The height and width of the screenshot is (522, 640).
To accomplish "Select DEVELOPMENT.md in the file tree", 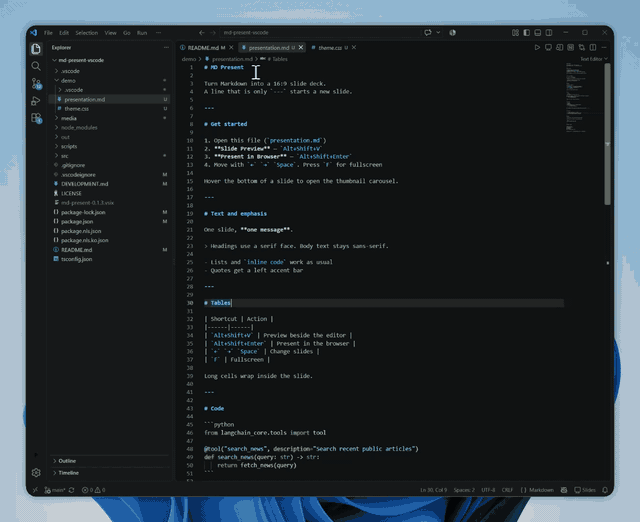I will pyautogui.click(x=109, y=184).
